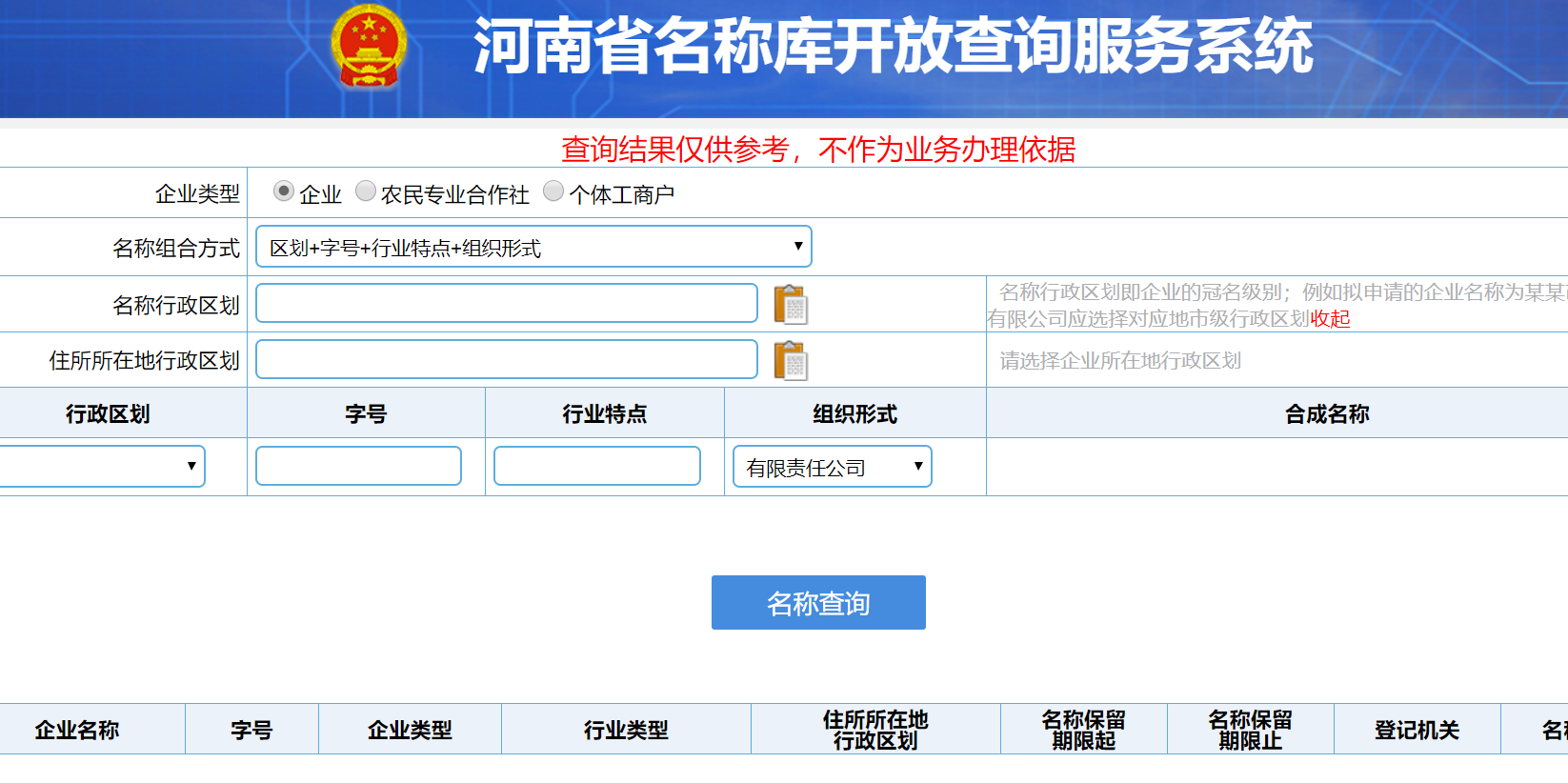The height and width of the screenshot is (783, 1568).
Task: Click the 河南省名称库开放查询服务系统 page title
Action: 893,47
